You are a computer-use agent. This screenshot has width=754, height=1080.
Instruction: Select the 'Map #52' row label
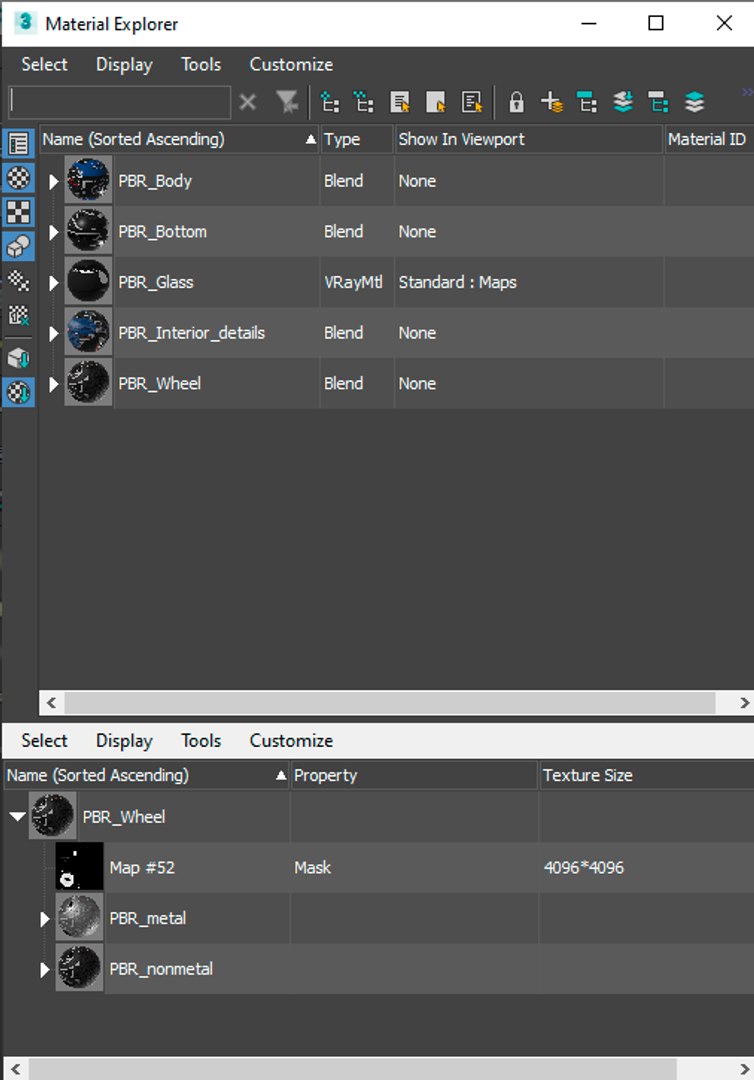pyautogui.click(x=142, y=867)
